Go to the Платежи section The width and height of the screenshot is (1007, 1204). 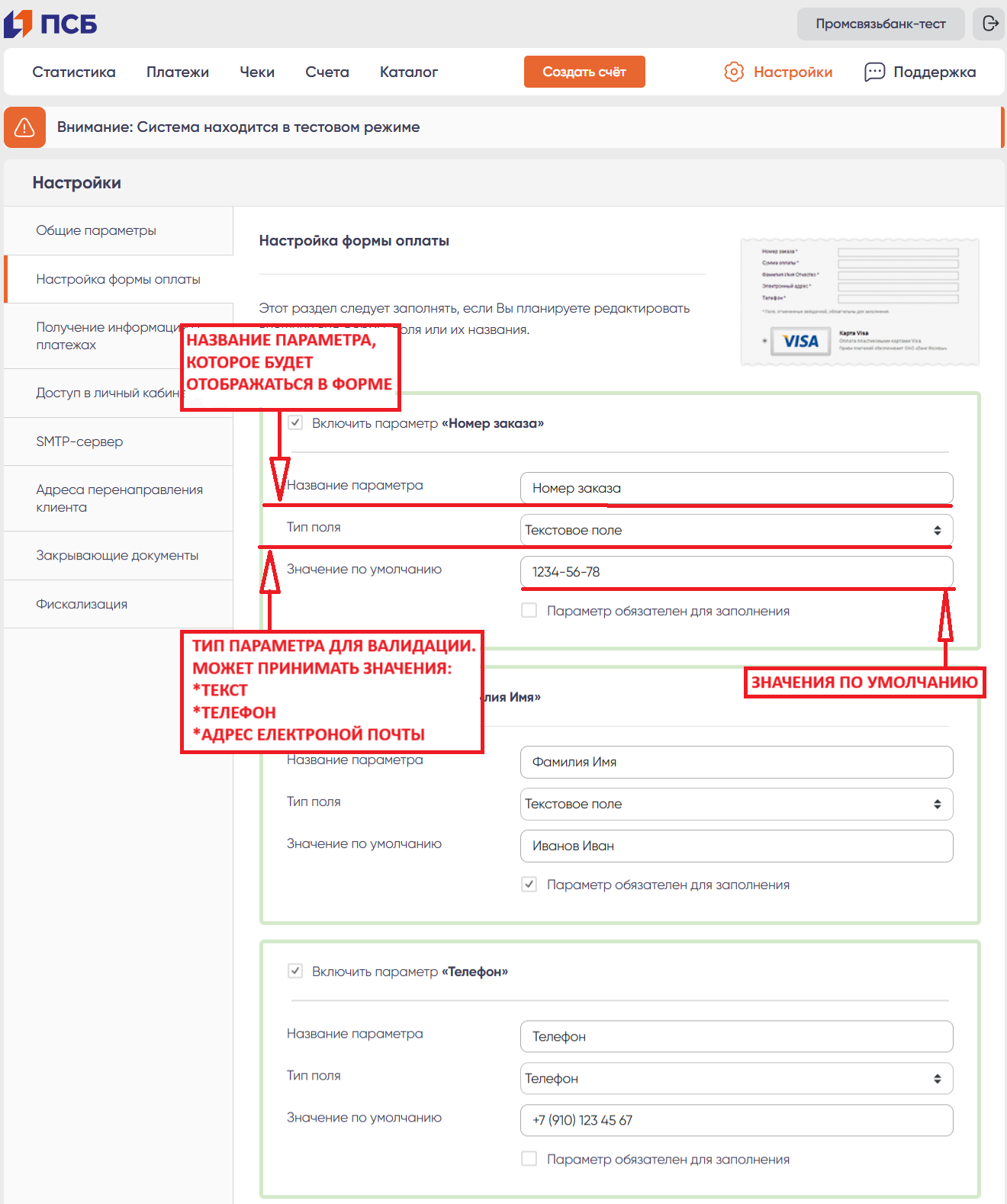pyautogui.click(x=178, y=72)
